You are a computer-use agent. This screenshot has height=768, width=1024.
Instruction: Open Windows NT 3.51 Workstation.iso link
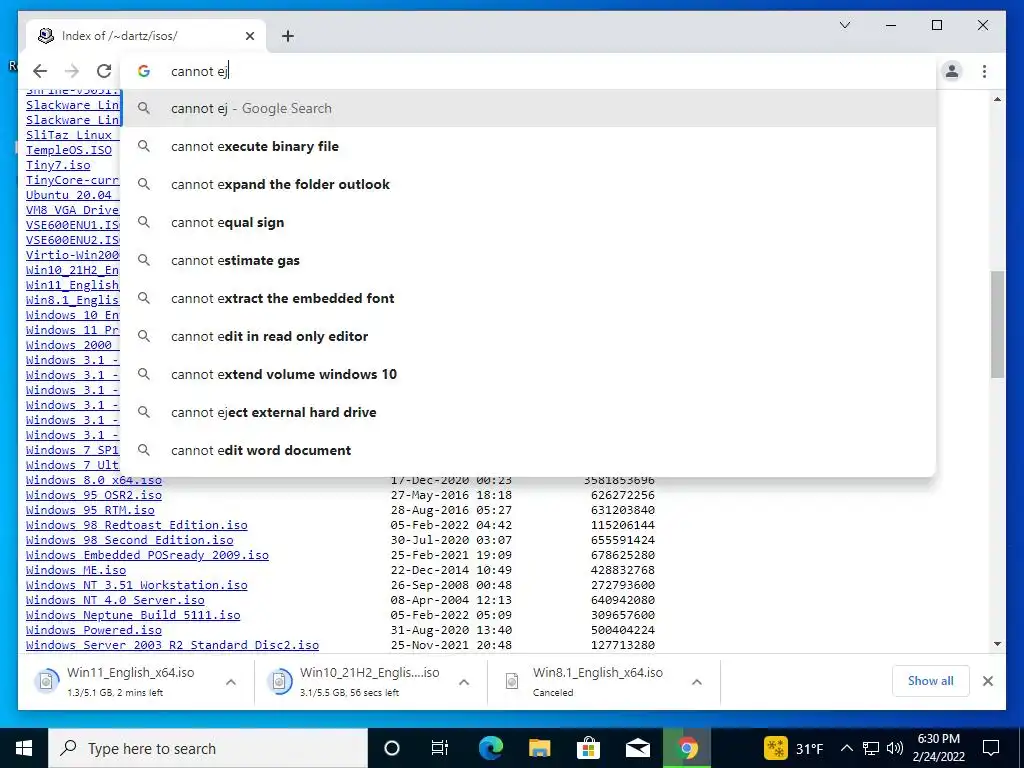coord(136,585)
